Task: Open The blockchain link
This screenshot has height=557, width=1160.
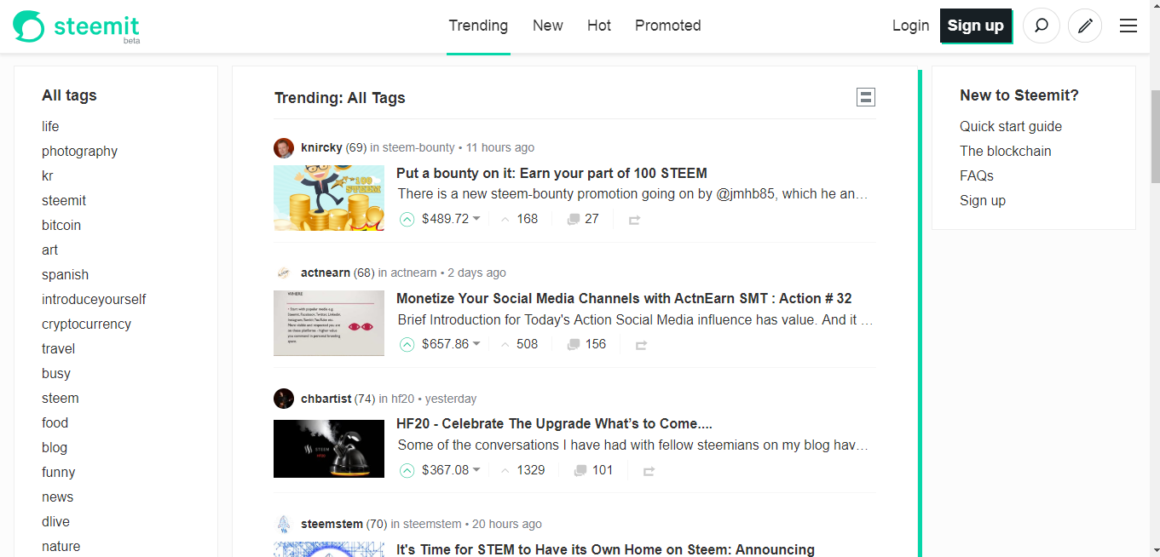Action: pos(1005,151)
